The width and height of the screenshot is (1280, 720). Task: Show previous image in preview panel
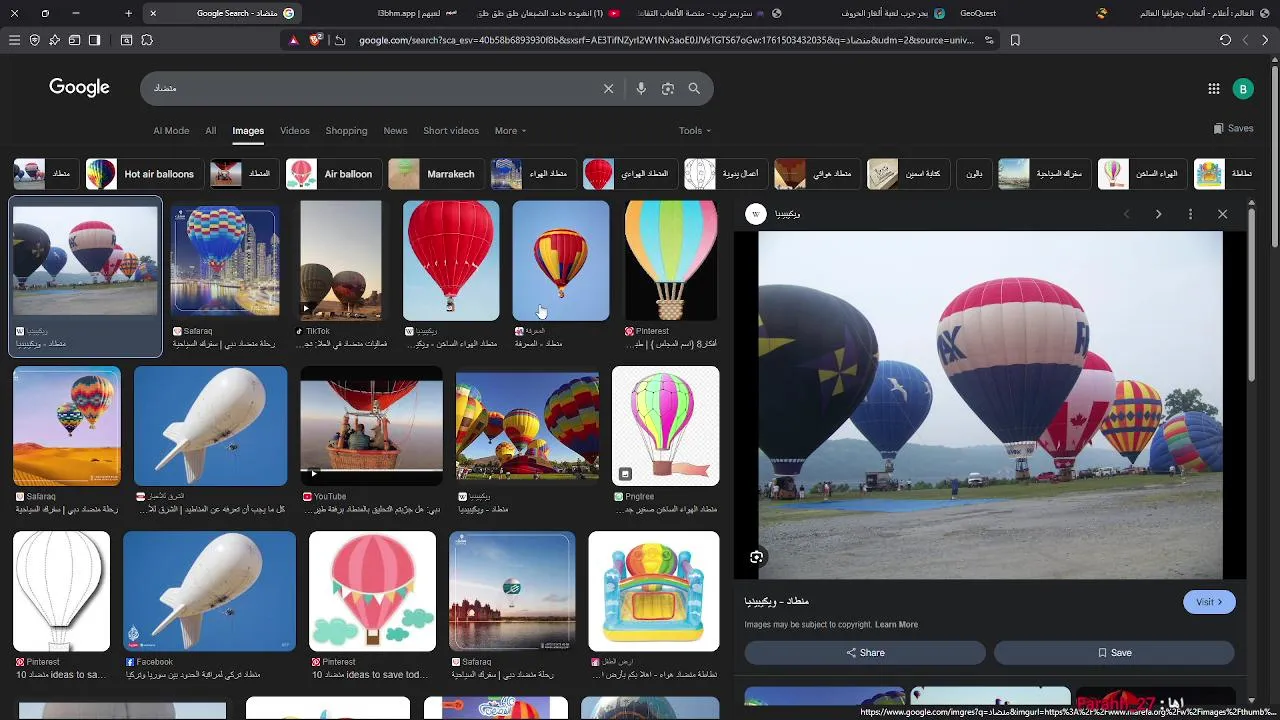point(1127,214)
